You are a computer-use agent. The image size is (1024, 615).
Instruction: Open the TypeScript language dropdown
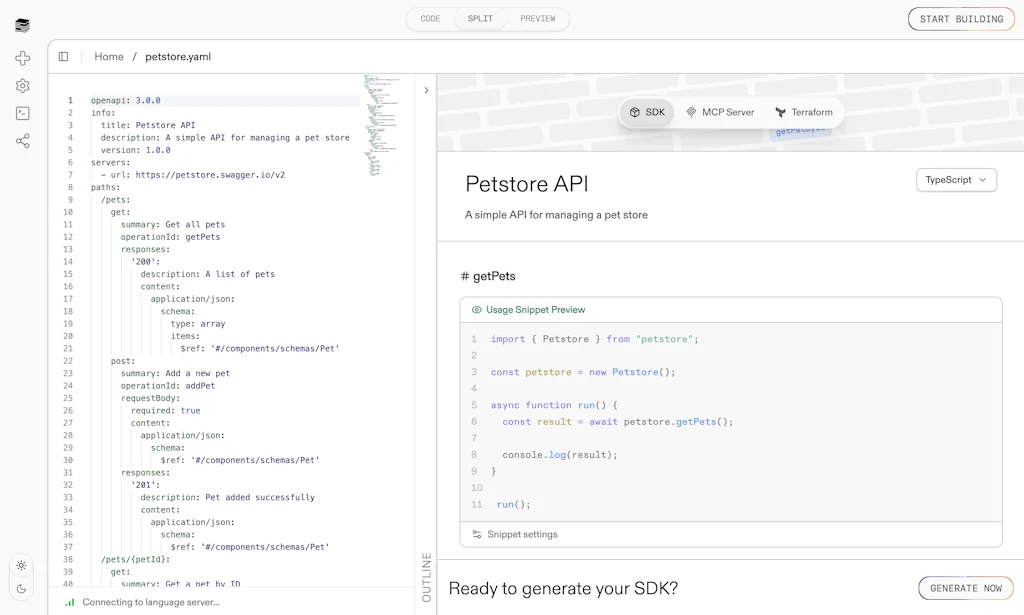tap(956, 180)
